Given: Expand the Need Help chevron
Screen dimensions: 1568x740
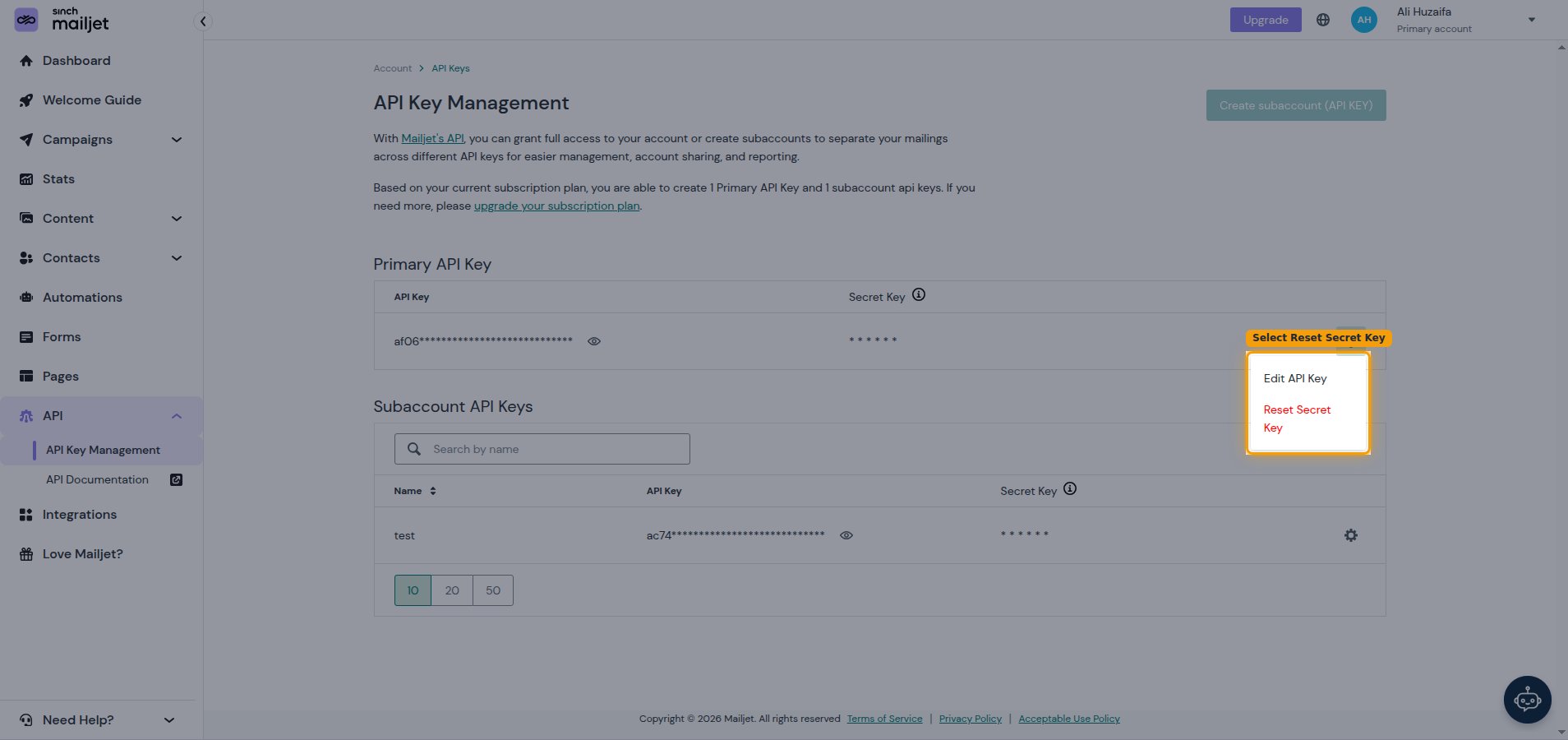Looking at the screenshot, I should (169, 720).
